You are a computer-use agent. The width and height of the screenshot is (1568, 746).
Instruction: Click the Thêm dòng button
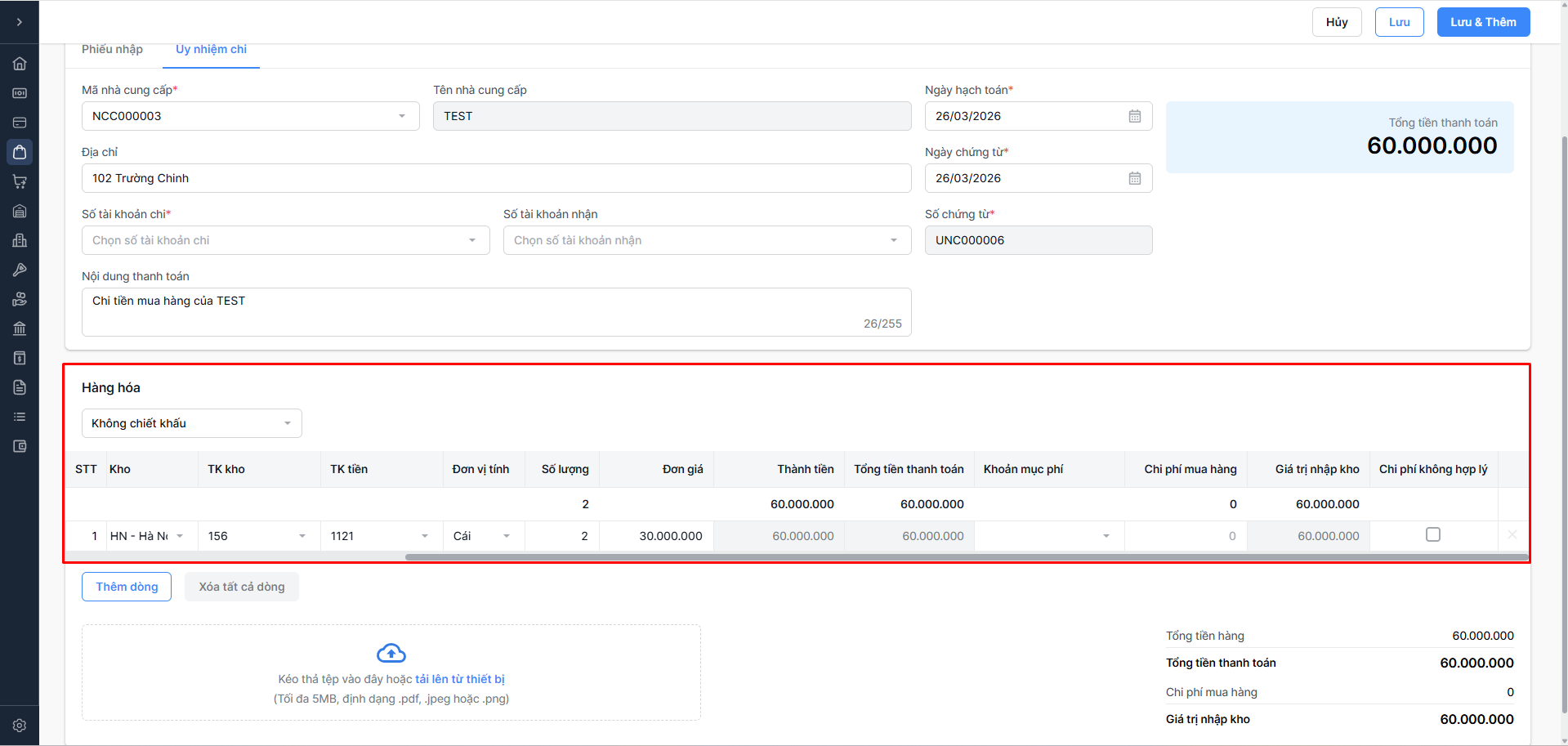point(127,587)
